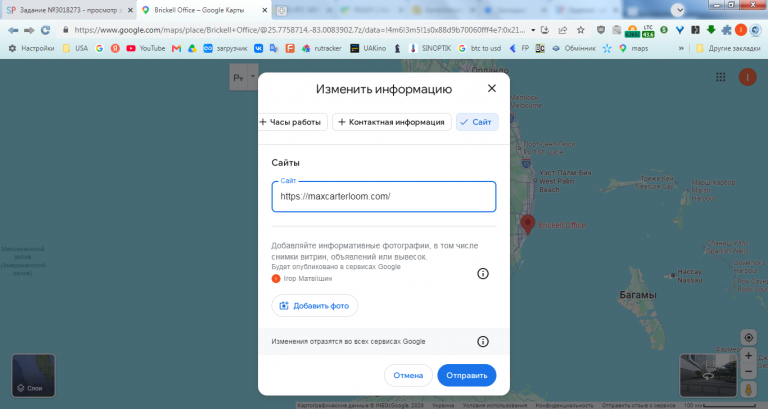Image resolution: width=768 pixels, height=409 pixels.
Task: Click the Street View pegman icon
Action: [x=748, y=390]
